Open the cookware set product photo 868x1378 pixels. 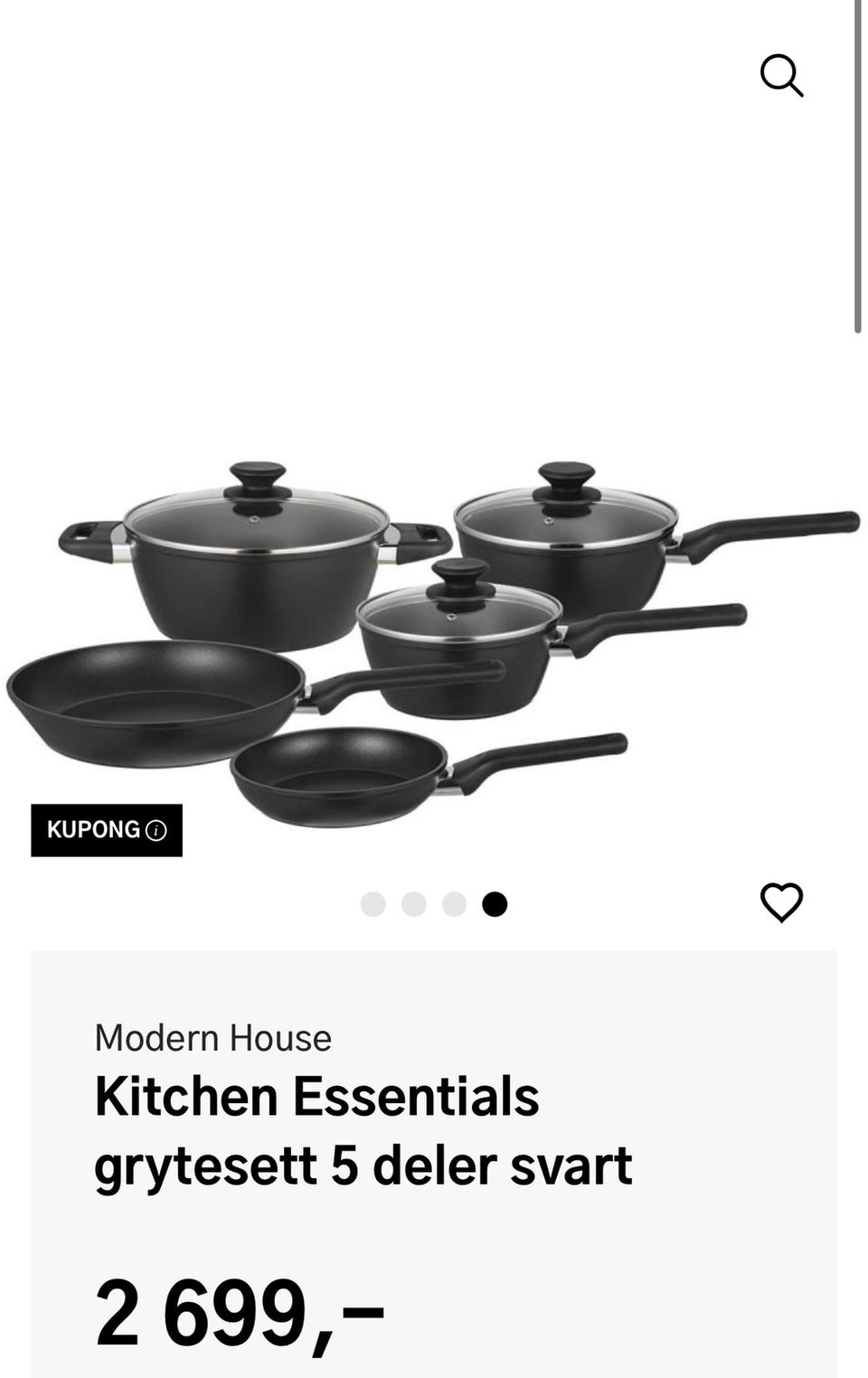434,642
